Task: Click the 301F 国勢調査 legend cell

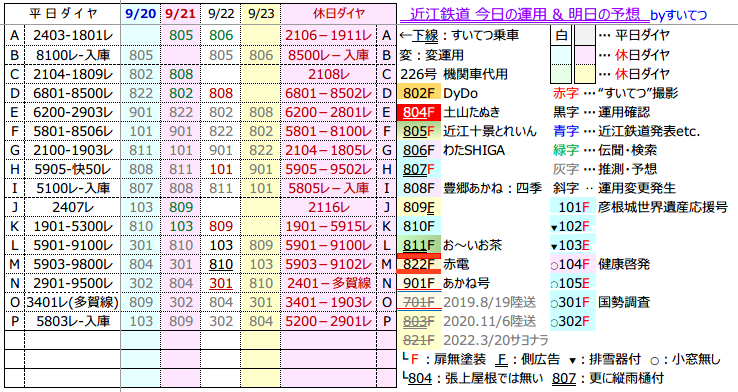Action: [573, 302]
